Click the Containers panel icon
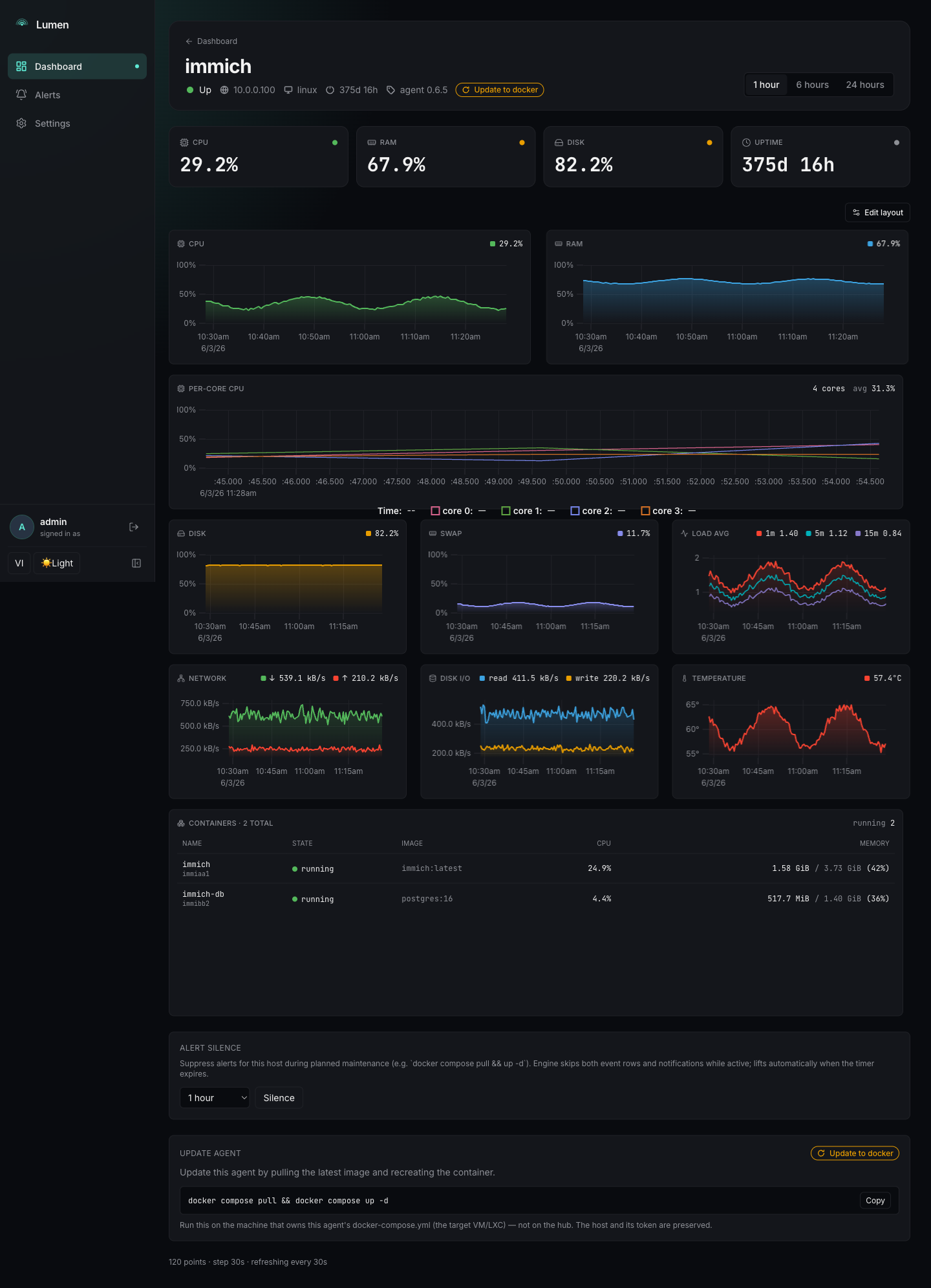931x1288 pixels. coord(181,823)
